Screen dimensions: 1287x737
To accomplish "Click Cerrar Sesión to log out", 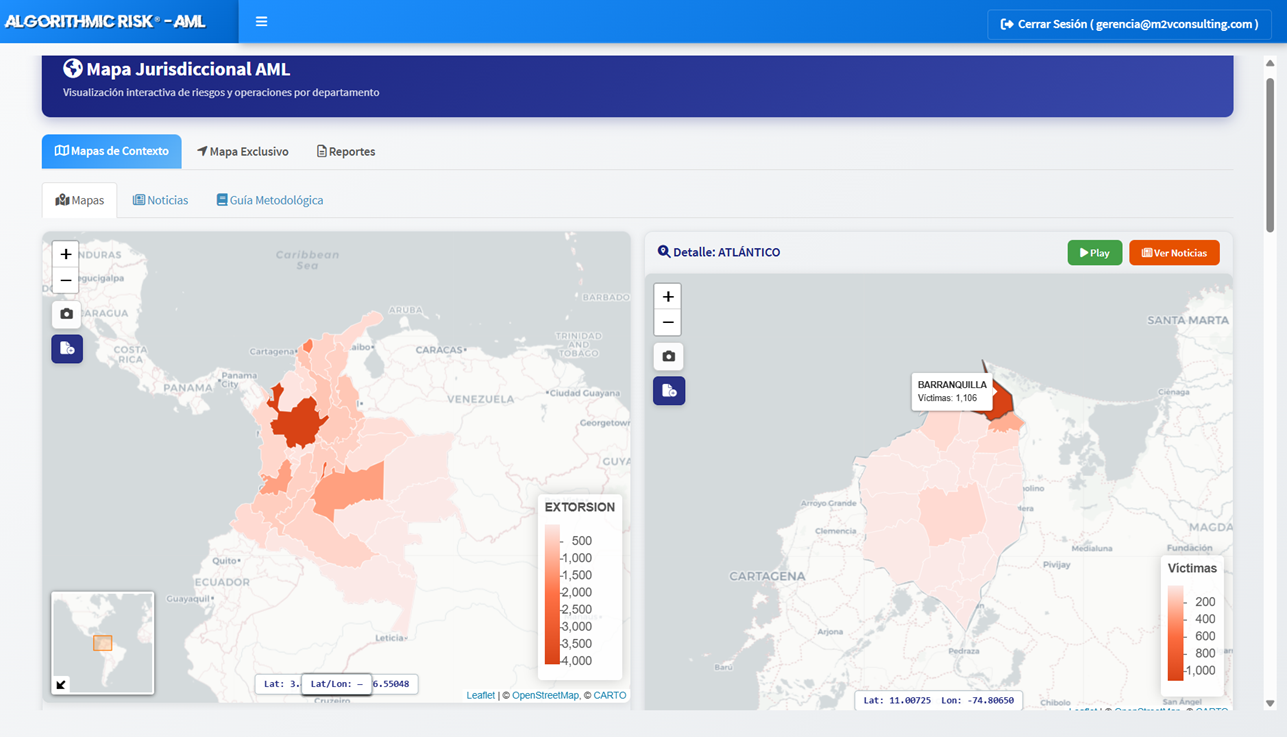I will [x=1129, y=24].
